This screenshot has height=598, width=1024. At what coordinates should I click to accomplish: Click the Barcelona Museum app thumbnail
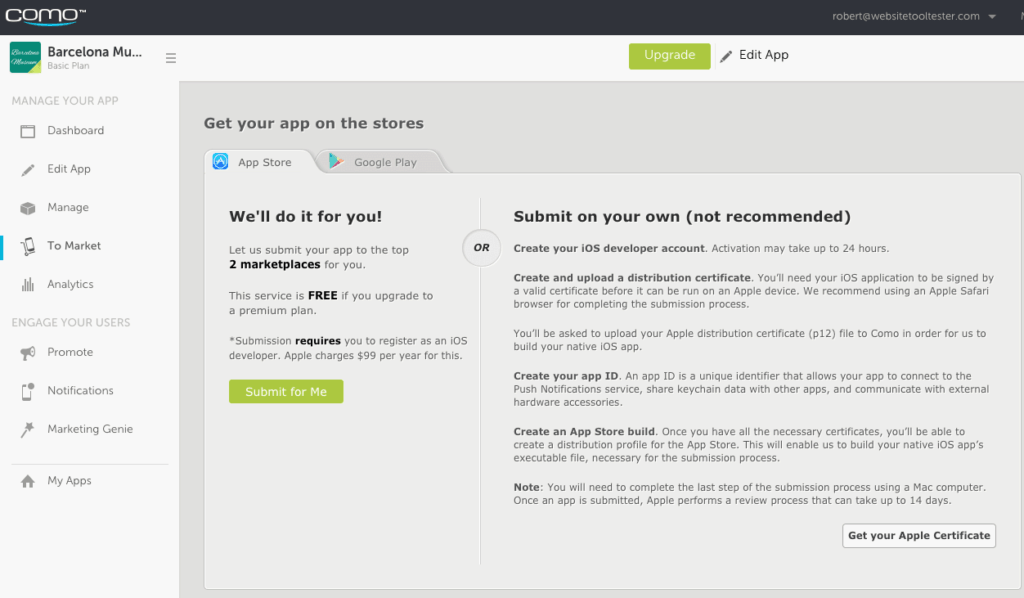25,57
